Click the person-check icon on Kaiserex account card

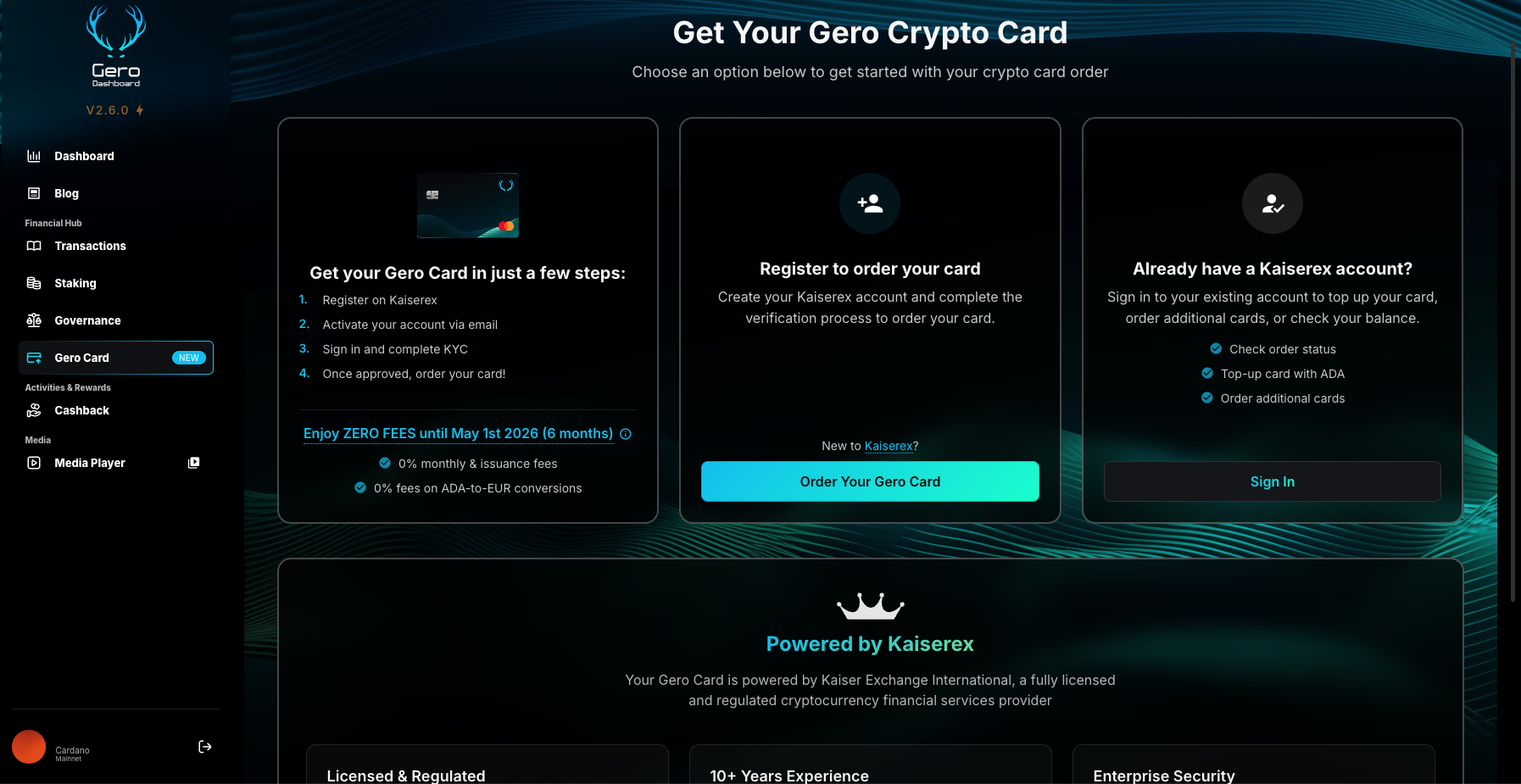[x=1272, y=203]
